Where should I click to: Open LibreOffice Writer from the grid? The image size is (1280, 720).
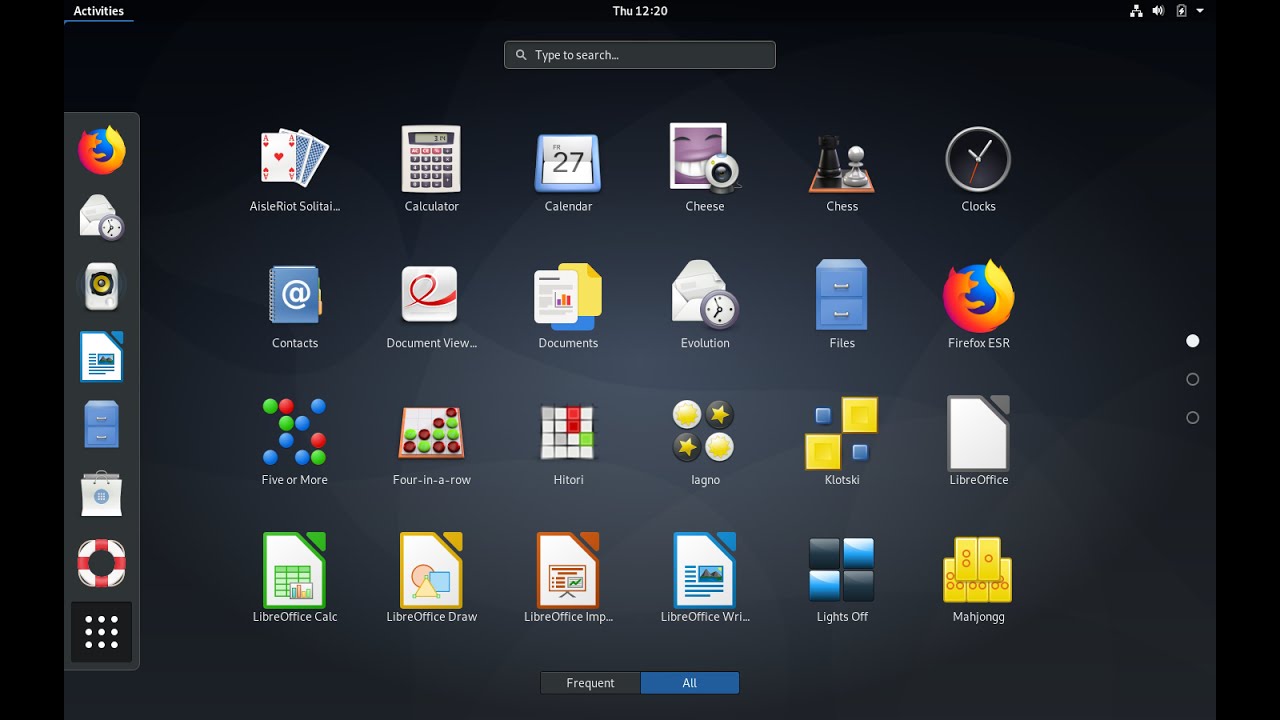click(705, 570)
